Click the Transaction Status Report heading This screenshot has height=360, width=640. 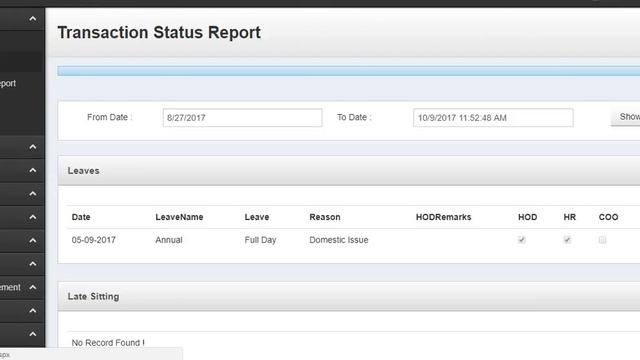pos(159,33)
